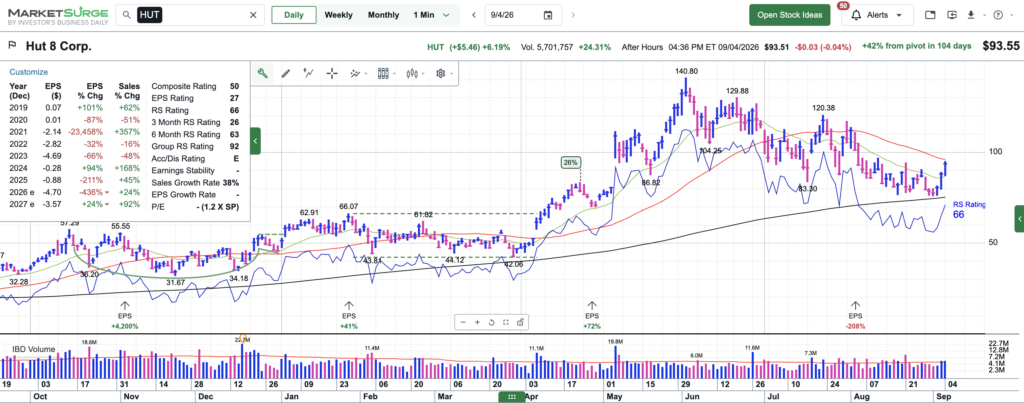Click the download icon in header
The image size is (1024, 403).
971,14
